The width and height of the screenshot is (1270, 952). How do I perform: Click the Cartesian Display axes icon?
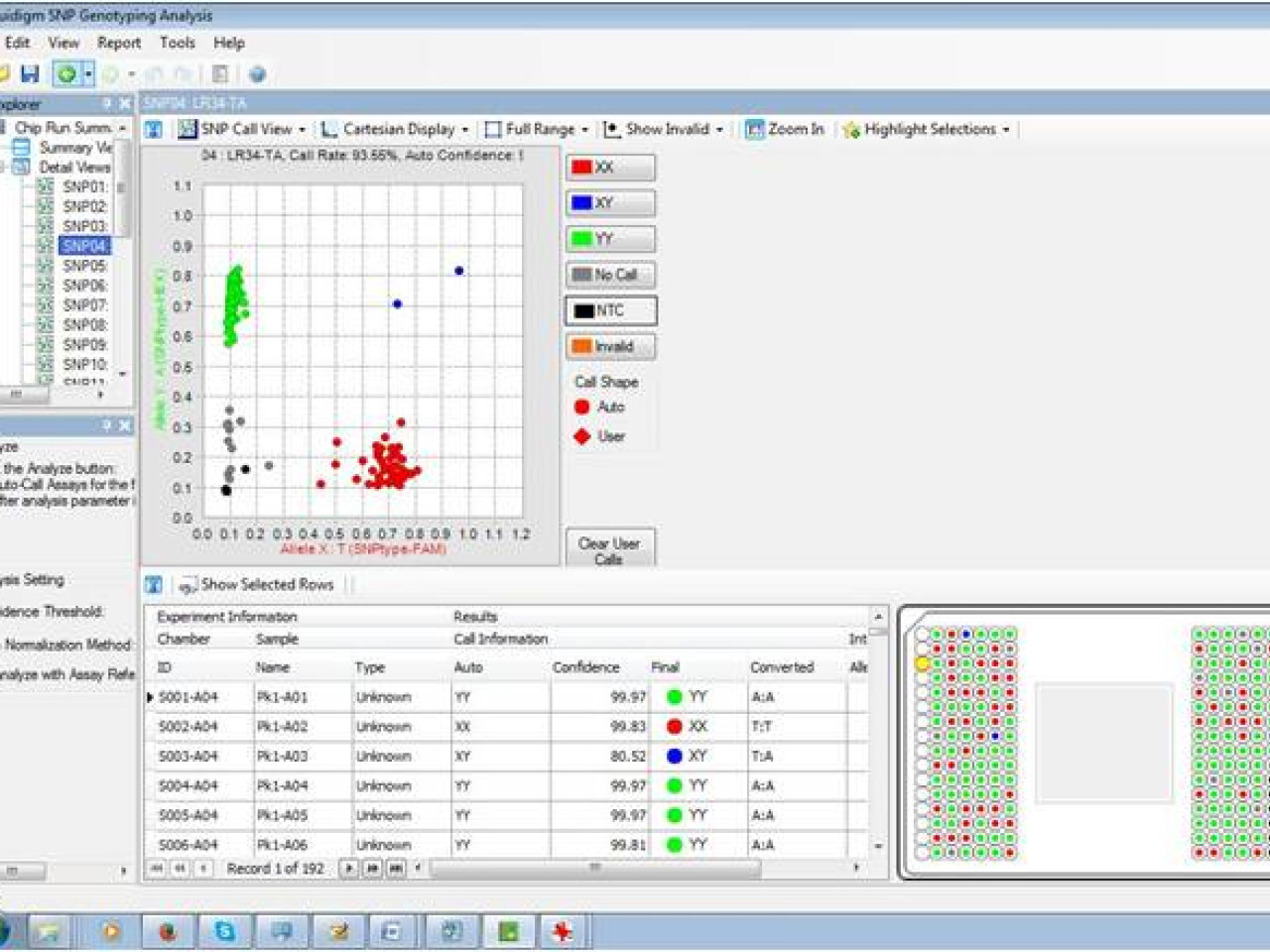(x=329, y=129)
